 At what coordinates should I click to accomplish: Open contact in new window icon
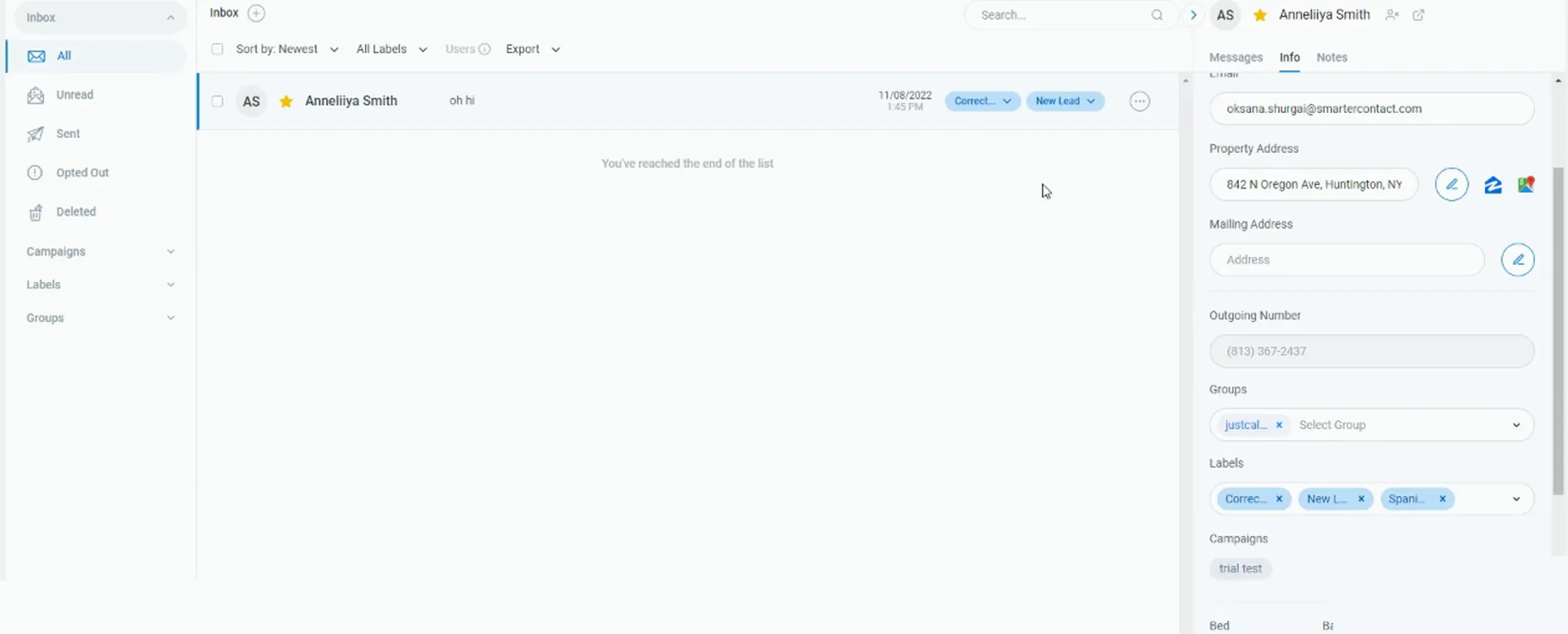[x=1419, y=15]
